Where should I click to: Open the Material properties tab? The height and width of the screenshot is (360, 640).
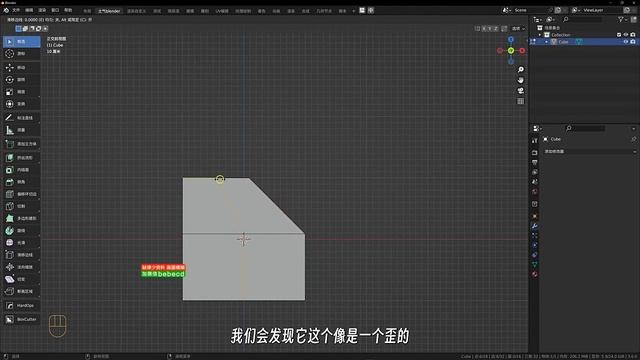click(535, 274)
